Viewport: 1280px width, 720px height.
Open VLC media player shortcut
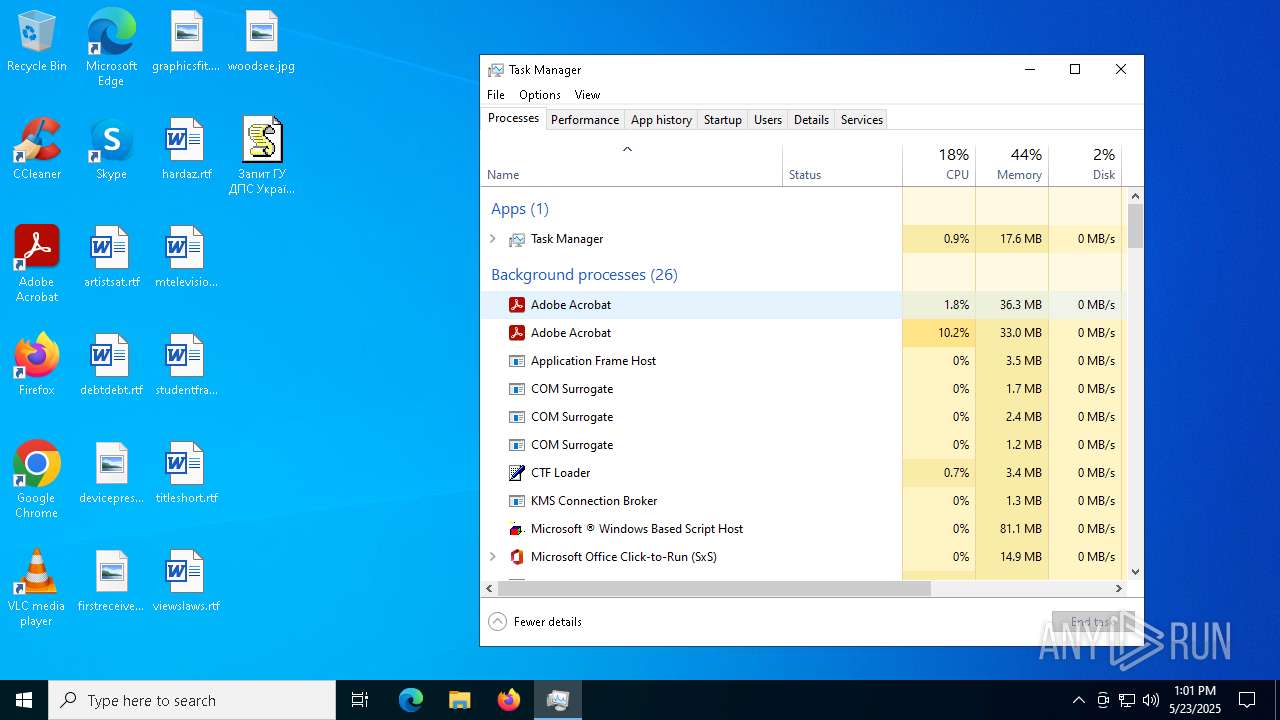37,589
